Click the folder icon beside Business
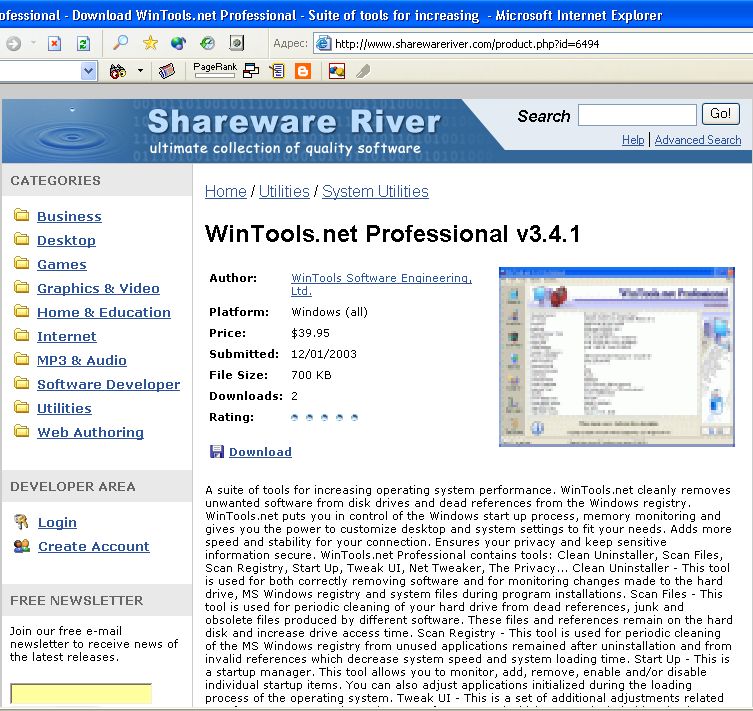Screen dimensions: 753x711 [22, 215]
